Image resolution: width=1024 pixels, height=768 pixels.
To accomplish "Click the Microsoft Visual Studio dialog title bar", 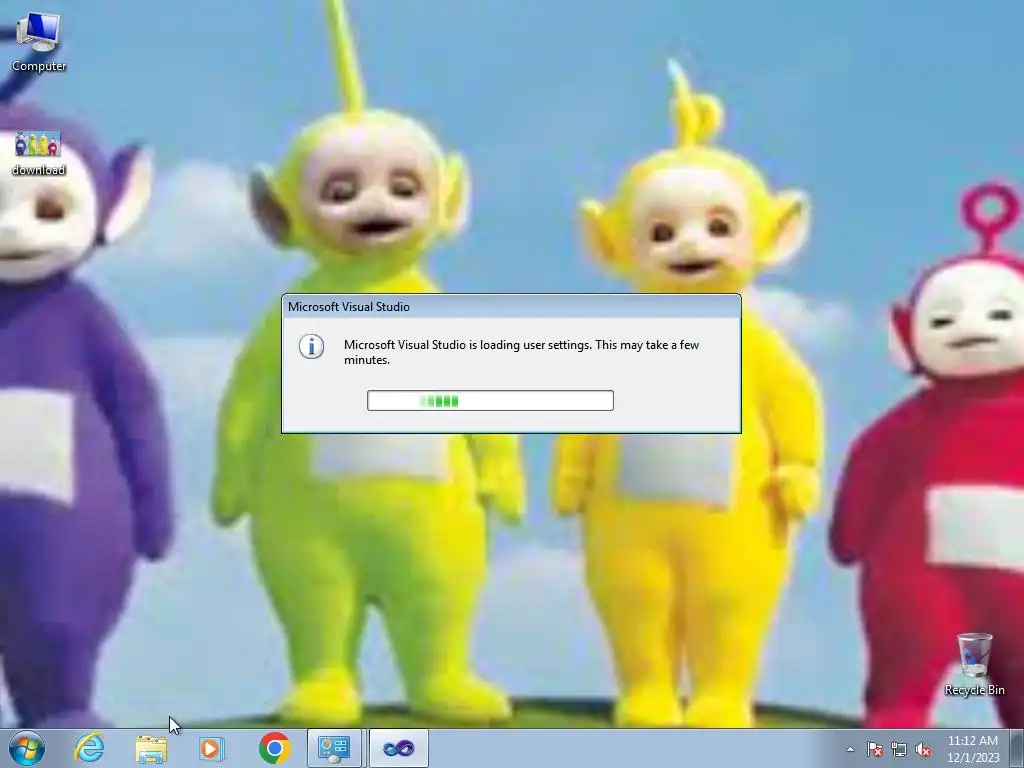I will click(x=511, y=306).
